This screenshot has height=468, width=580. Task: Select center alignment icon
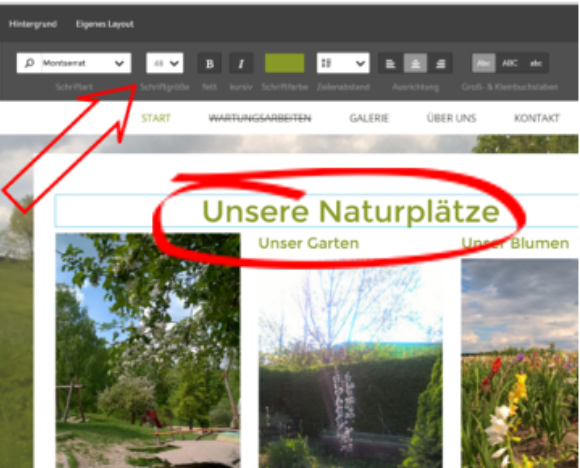pos(415,63)
